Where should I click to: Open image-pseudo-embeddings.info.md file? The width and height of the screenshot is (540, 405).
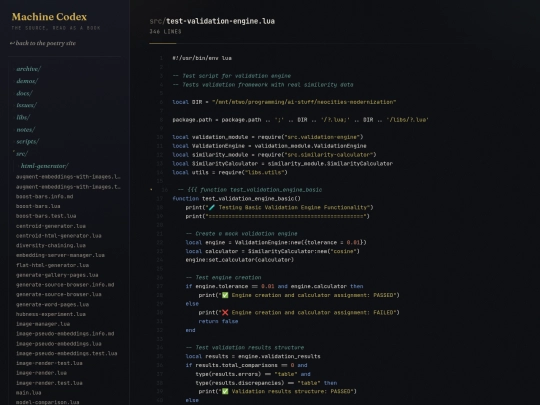pyautogui.click(x=65, y=334)
